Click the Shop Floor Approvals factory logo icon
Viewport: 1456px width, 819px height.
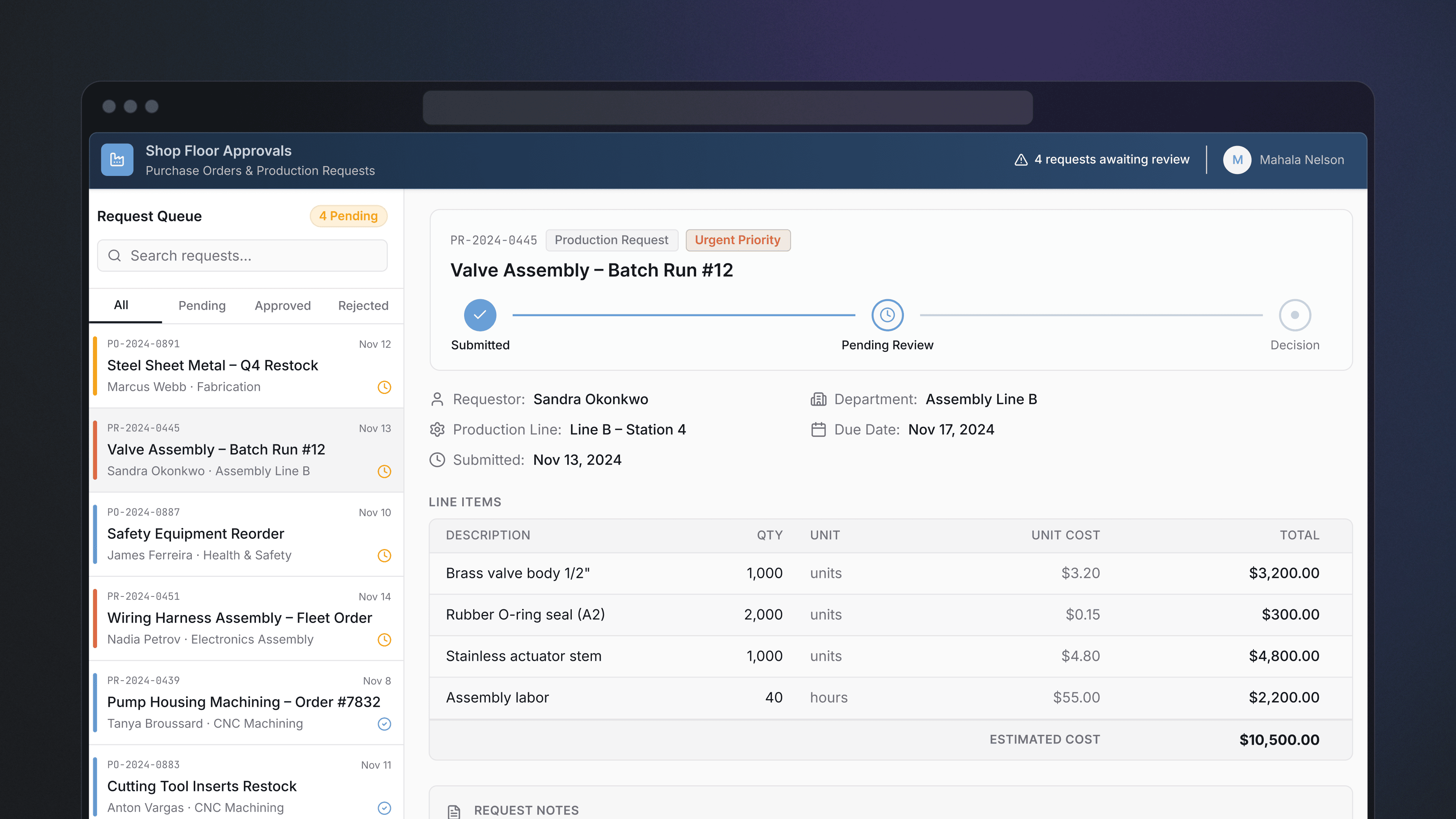tap(117, 160)
